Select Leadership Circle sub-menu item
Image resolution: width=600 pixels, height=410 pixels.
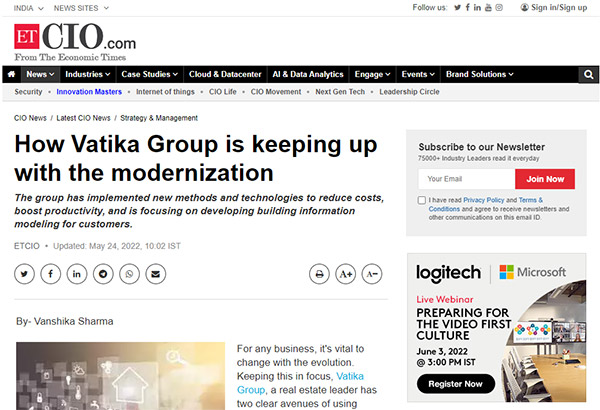(409, 92)
